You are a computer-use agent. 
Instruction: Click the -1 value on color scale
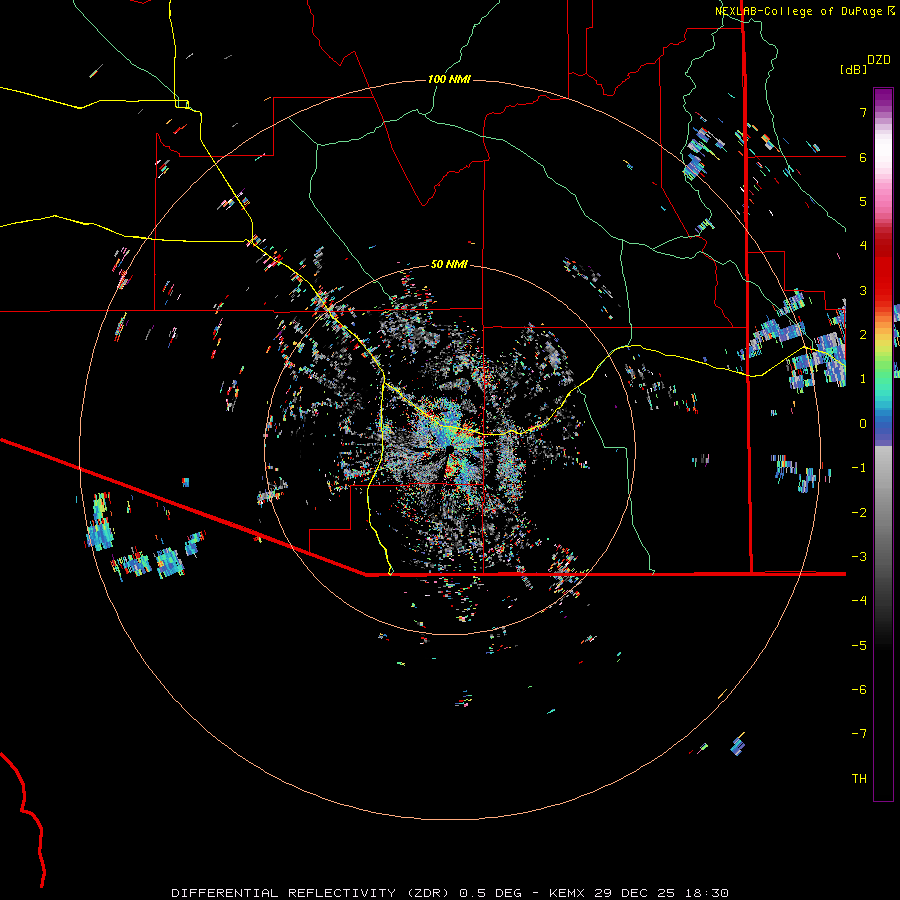859,468
